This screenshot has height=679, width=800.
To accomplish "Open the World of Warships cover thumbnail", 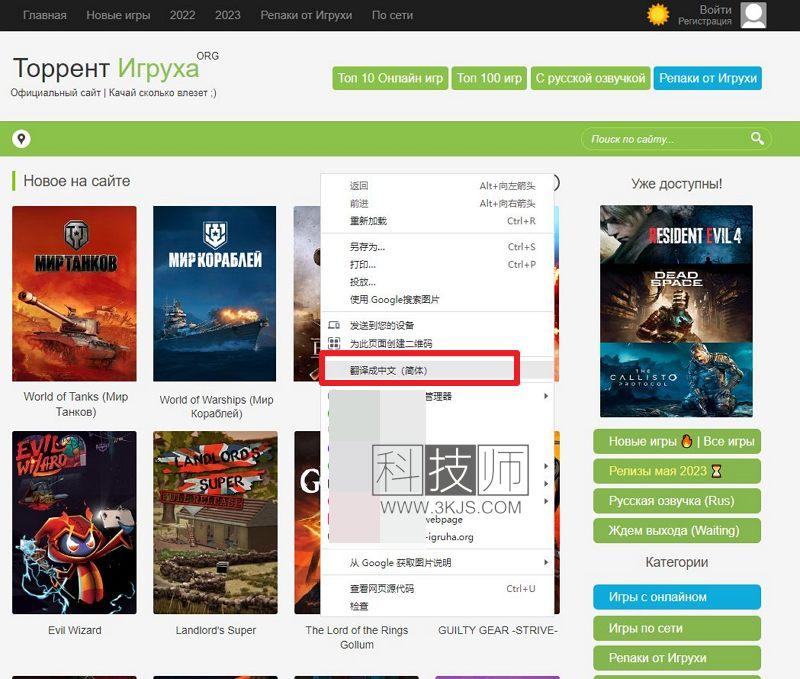I will pyautogui.click(x=214, y=293).
